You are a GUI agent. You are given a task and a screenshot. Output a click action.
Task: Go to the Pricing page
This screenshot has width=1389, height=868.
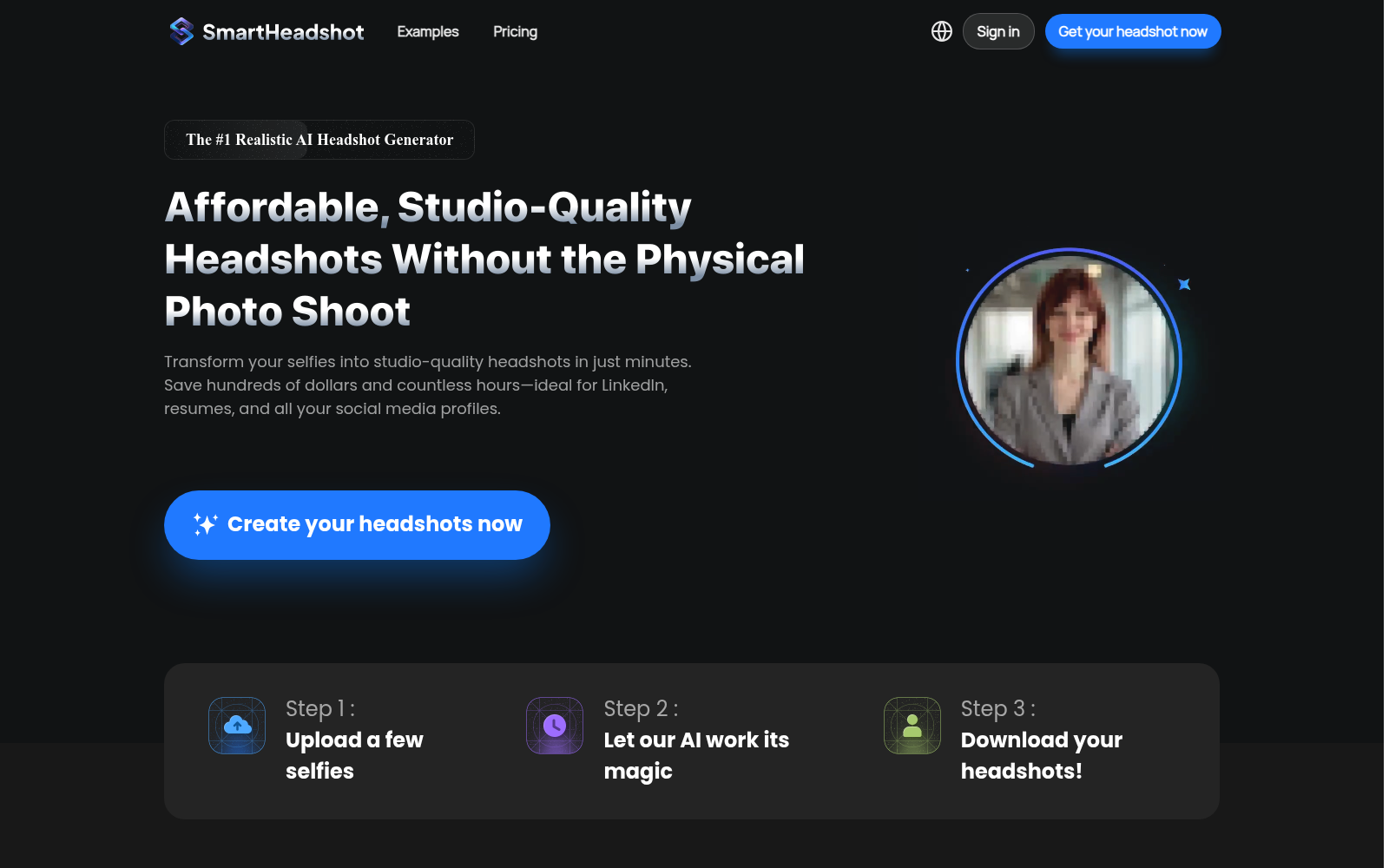tap(515, 31)
